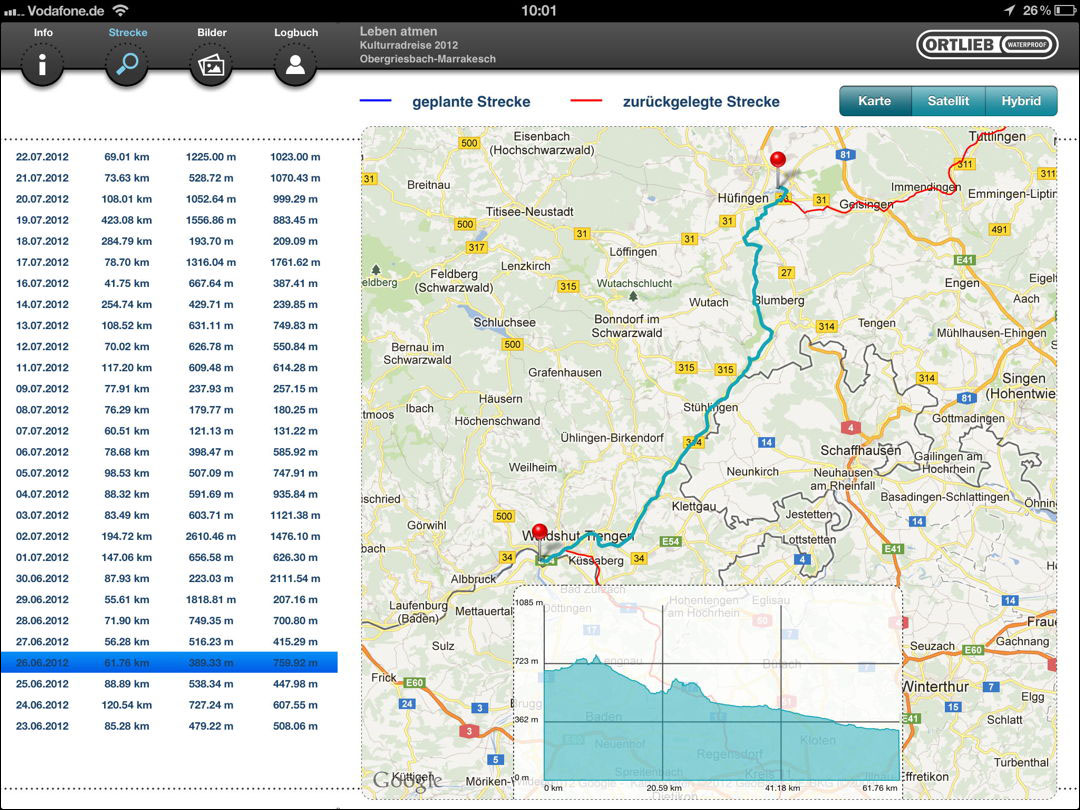Select the 03.07.2012 route row

pos(169,515)
